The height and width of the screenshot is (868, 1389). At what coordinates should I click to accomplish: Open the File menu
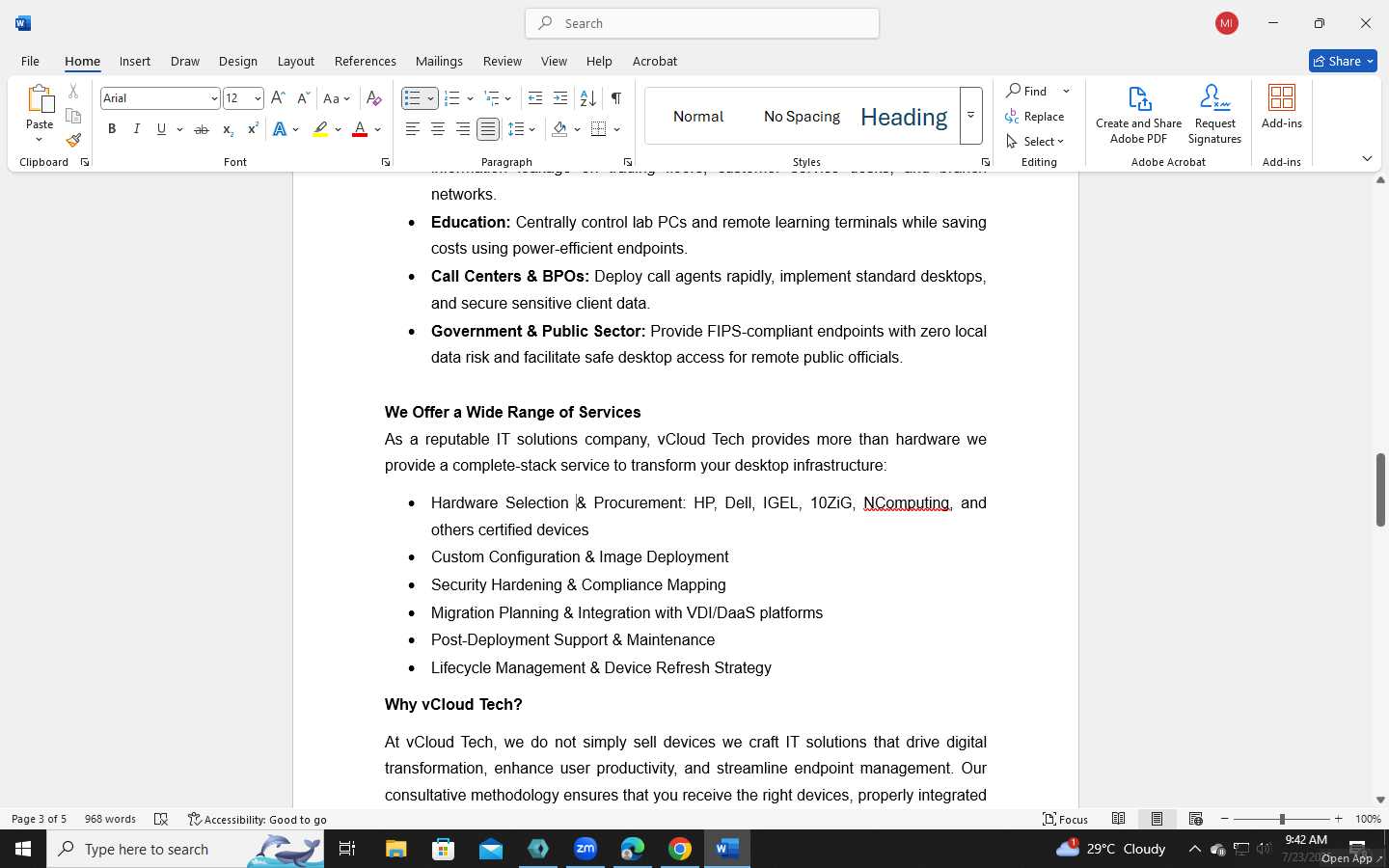(x=30, y=61)
